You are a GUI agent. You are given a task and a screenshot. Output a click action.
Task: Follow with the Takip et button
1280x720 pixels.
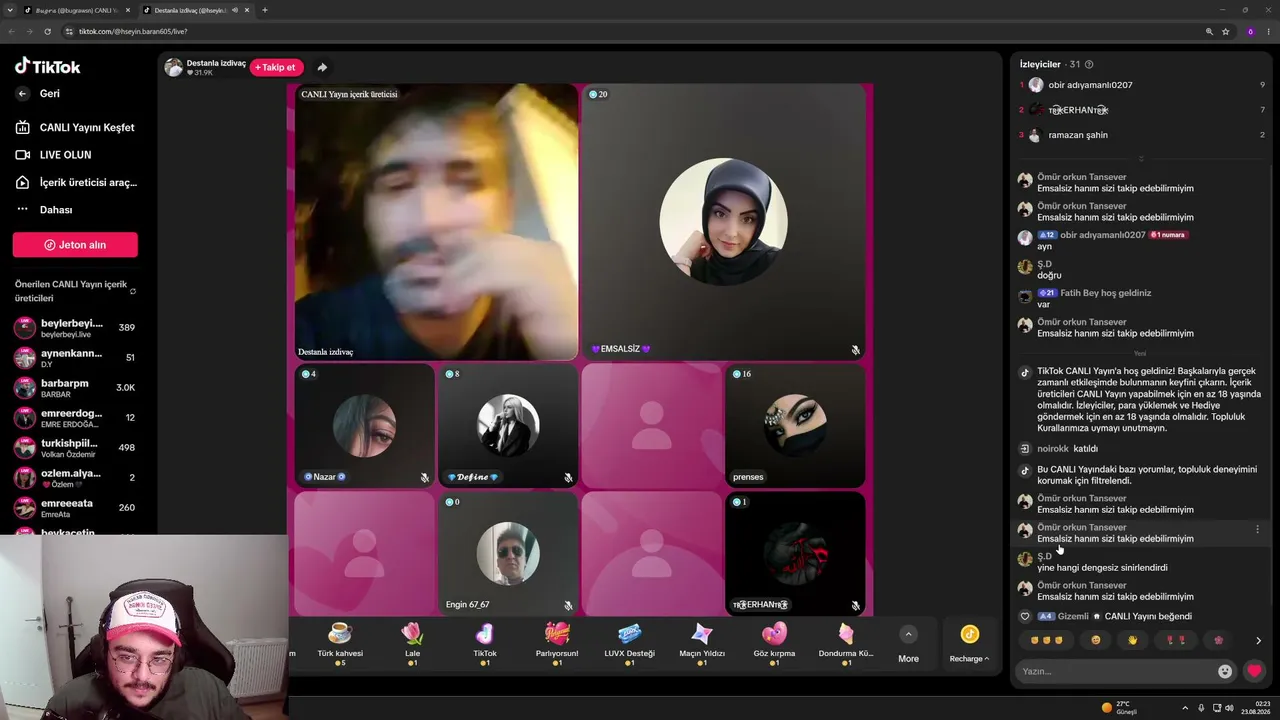click(277, 67)
